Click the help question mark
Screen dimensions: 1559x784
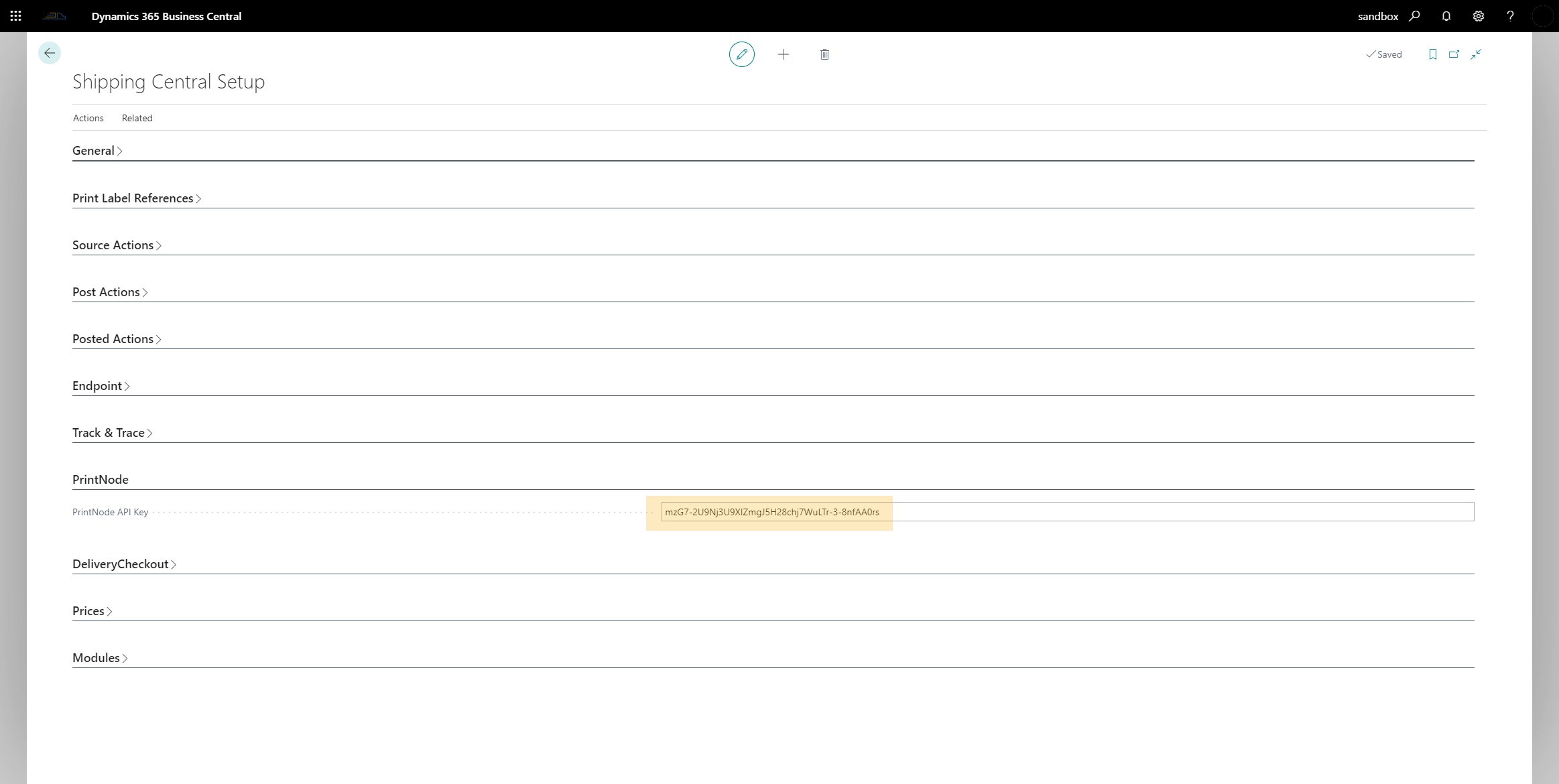click(1510, 16)
